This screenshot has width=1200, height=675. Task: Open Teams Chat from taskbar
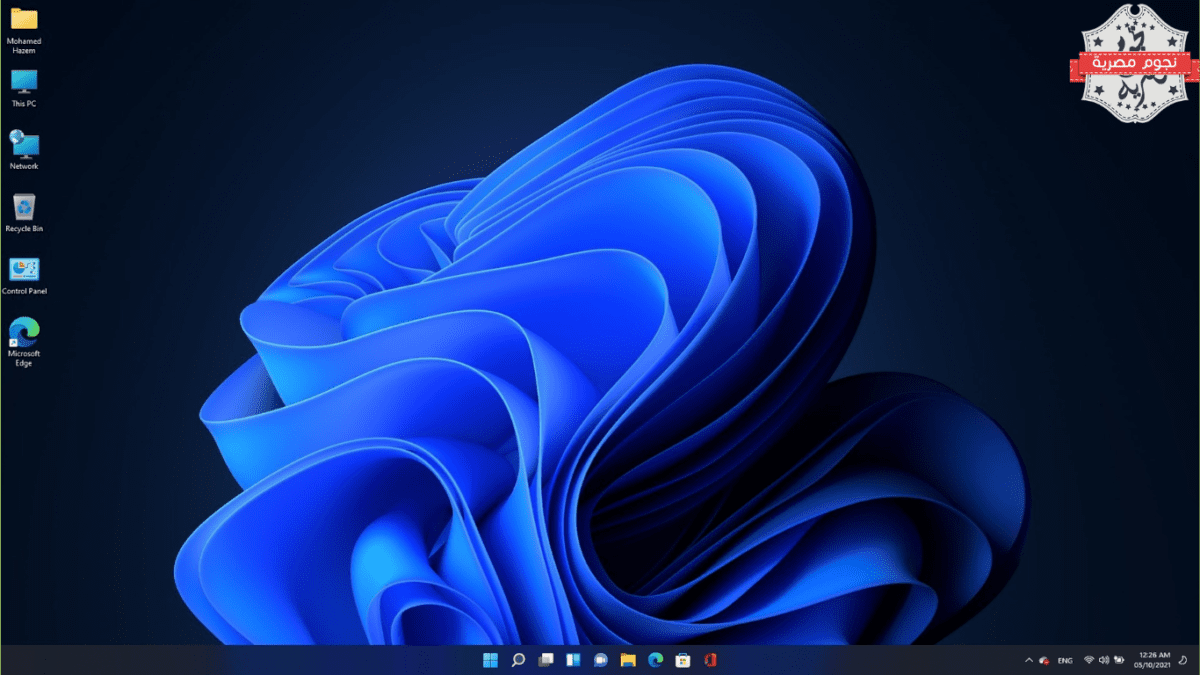pyautogui.click(x=601, y=660)
